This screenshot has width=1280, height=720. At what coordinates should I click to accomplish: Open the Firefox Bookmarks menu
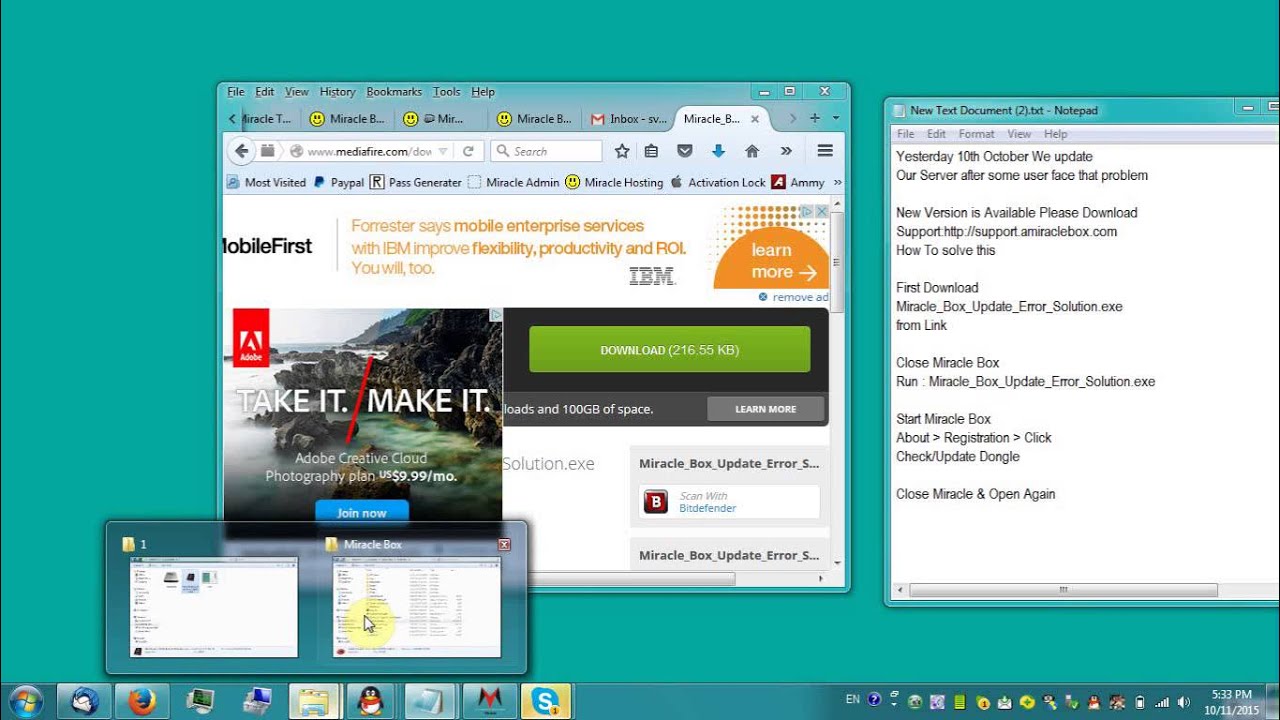(394, 92)
